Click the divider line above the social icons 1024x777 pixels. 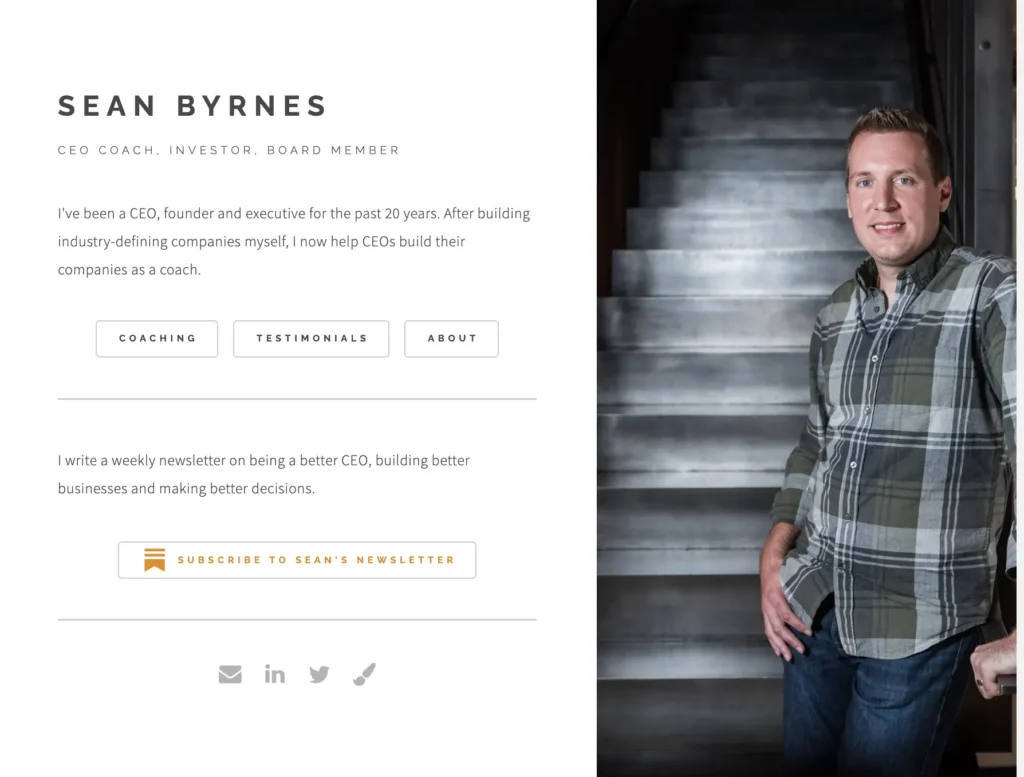[x=297, y=619]
